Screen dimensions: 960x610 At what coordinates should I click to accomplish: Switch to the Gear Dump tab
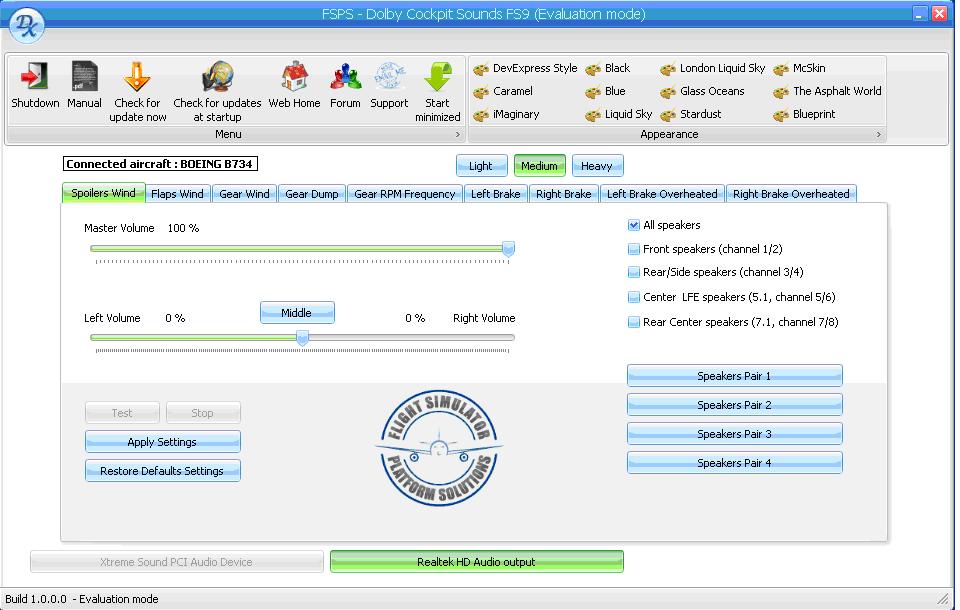[x=312, y=194]
